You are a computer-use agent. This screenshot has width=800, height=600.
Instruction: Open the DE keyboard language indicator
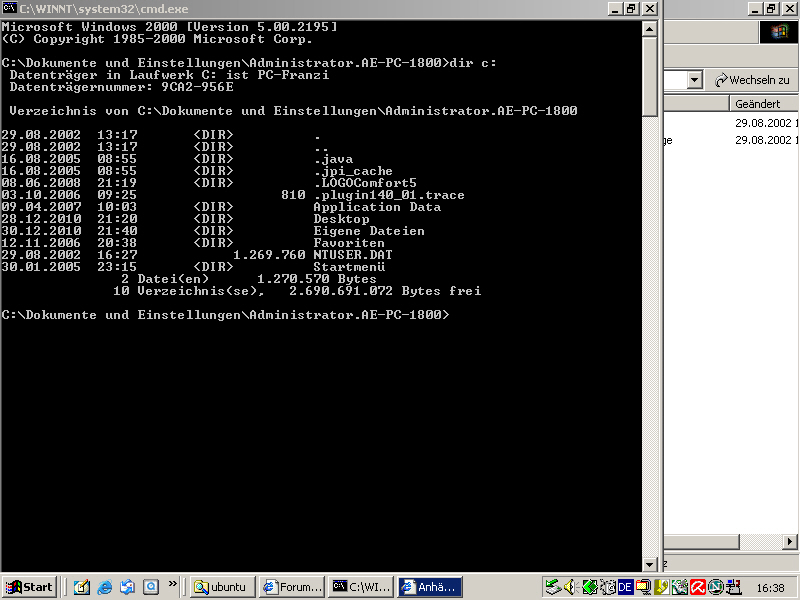pos(625,587)
